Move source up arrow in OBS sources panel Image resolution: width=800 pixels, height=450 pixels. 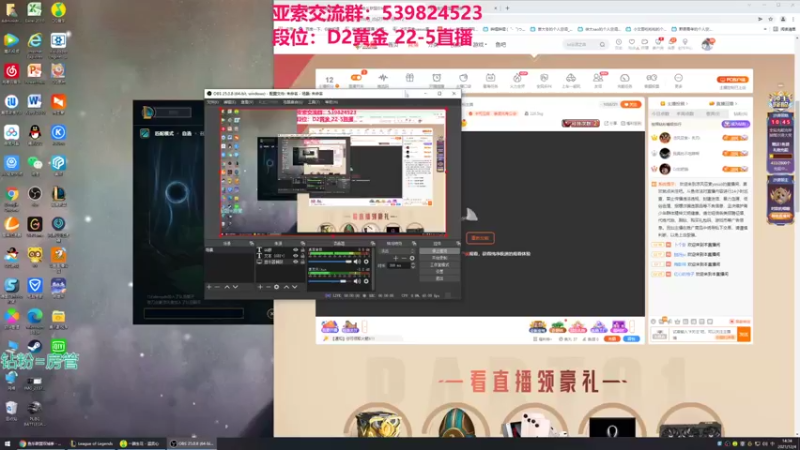[x=286, y=287]
